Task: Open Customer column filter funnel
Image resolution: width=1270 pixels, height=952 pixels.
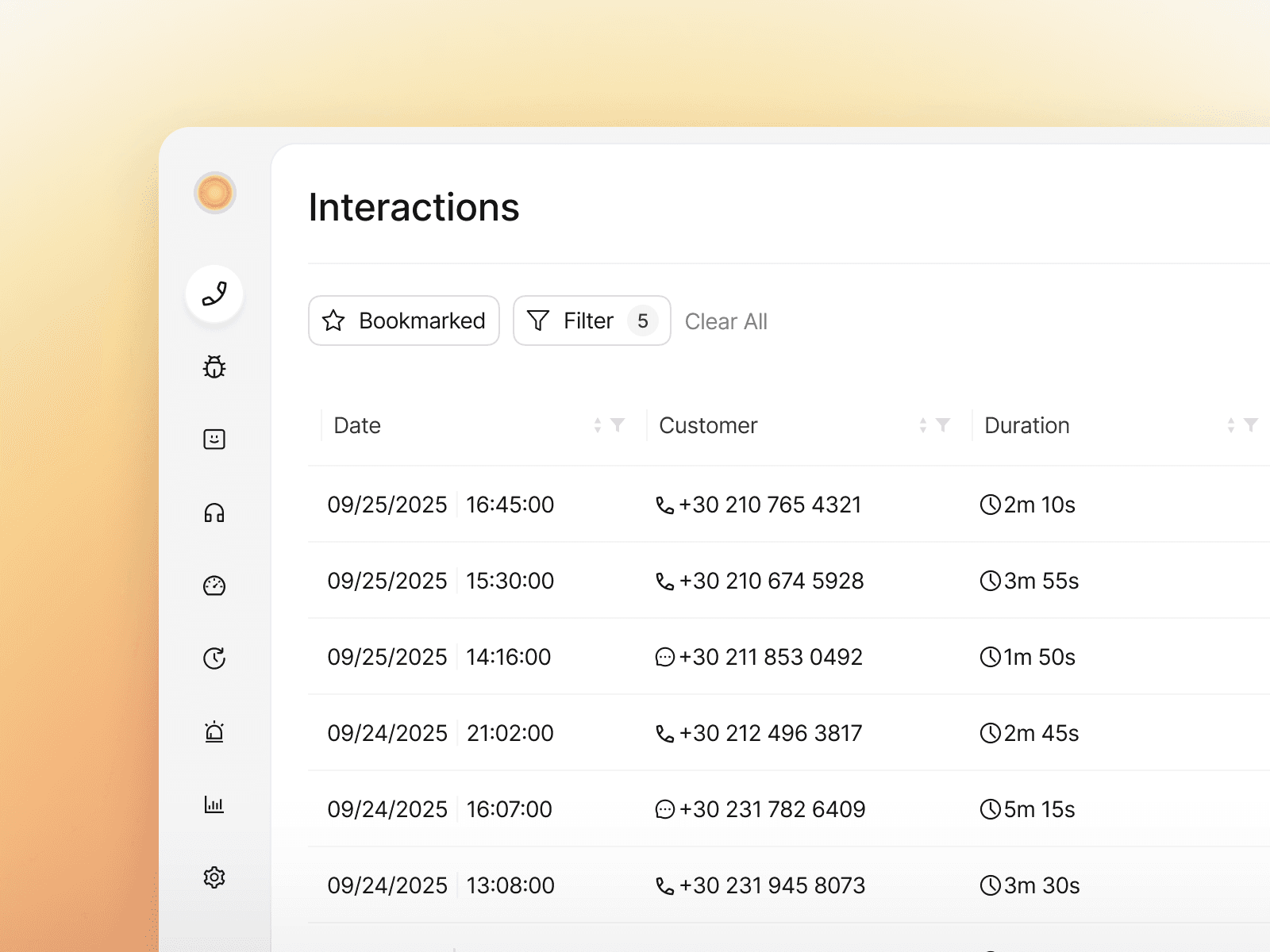Action: pyautogui.click(x=943, y=425)
